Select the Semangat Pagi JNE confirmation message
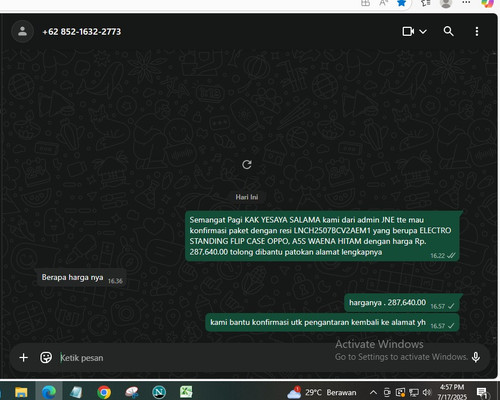The image size is (500, 400). point(322,236)
